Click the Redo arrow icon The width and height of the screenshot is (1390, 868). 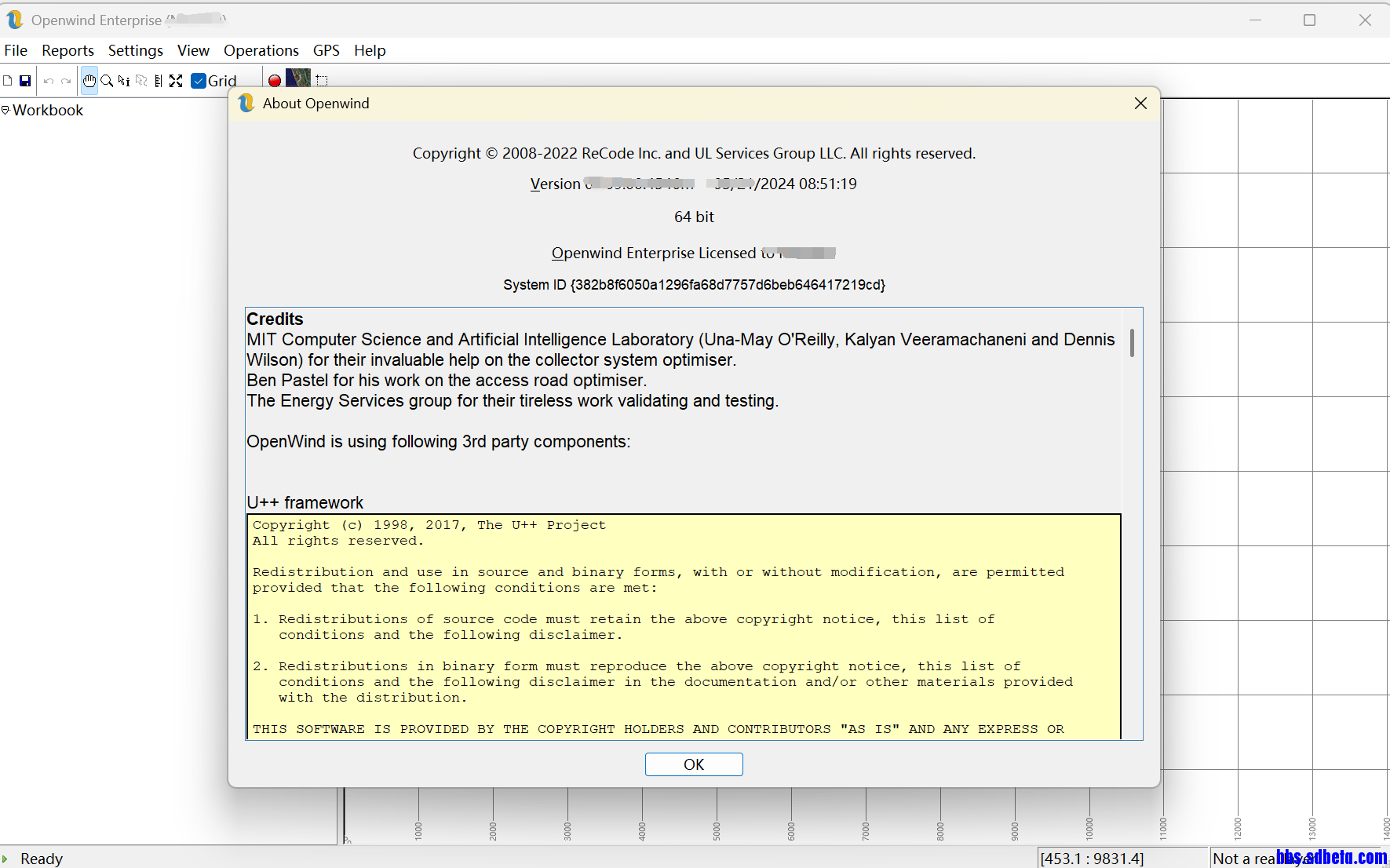(x=66, y=81)
